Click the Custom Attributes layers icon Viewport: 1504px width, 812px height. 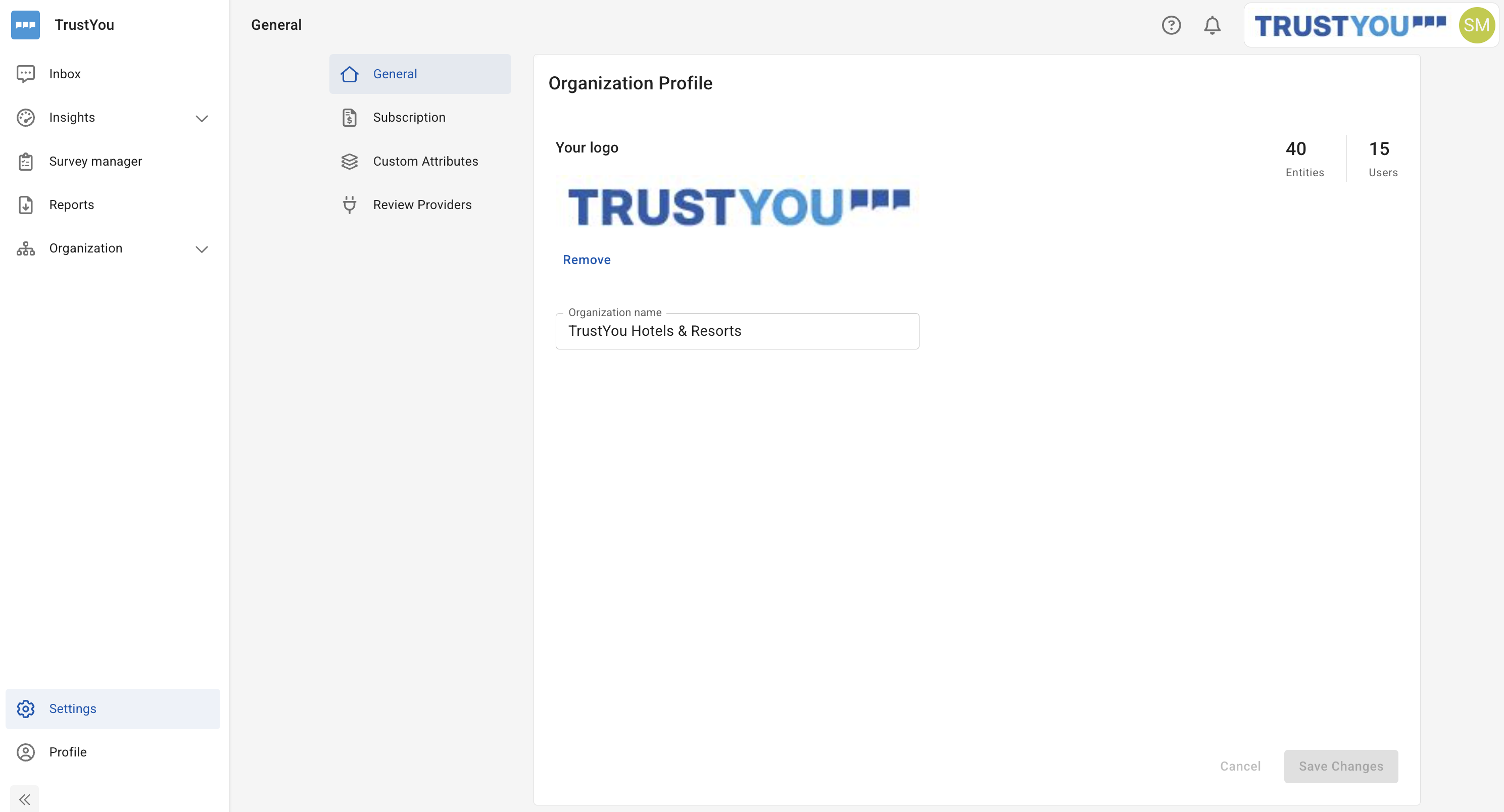(x=350, y=162)
